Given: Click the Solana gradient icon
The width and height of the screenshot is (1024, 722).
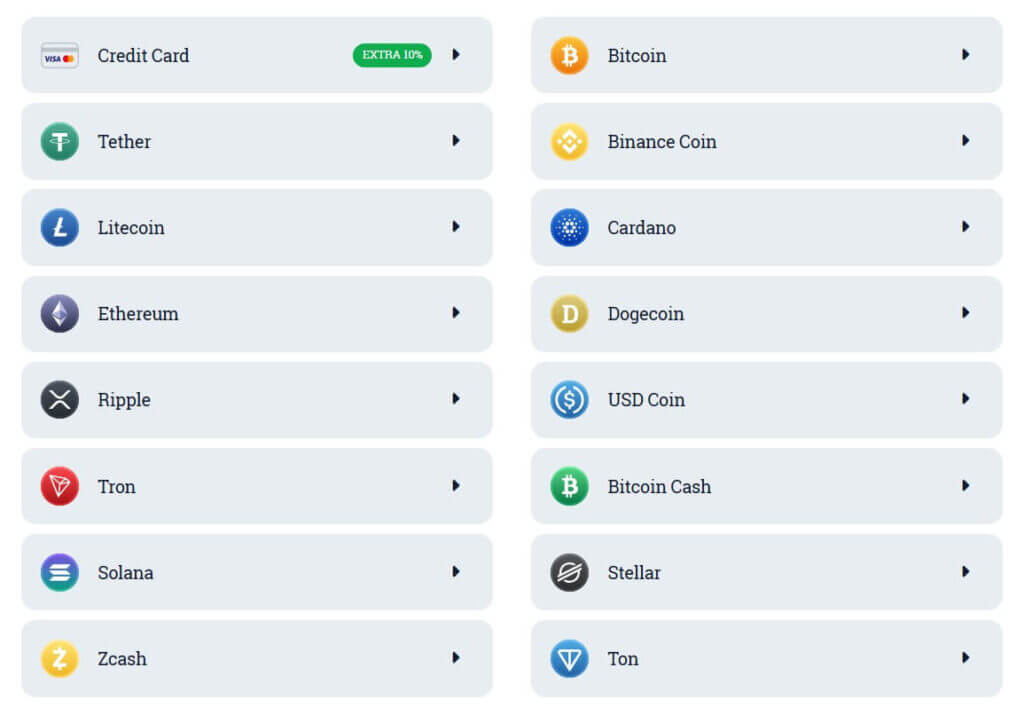Looking at the screenshot, I should pyautogui.click(x=60, y=572).
